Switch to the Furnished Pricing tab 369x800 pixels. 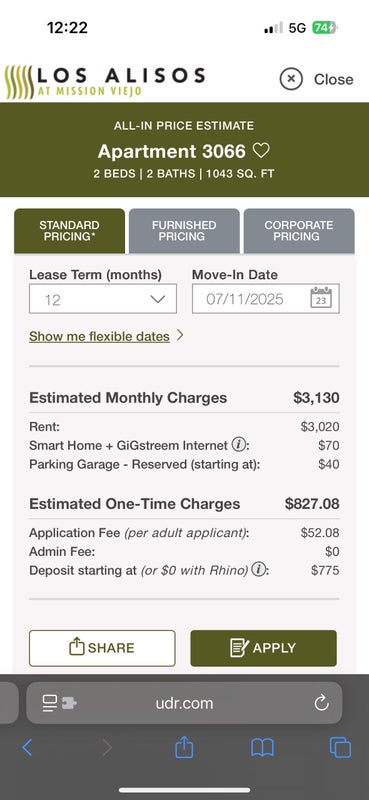(184, 231)
